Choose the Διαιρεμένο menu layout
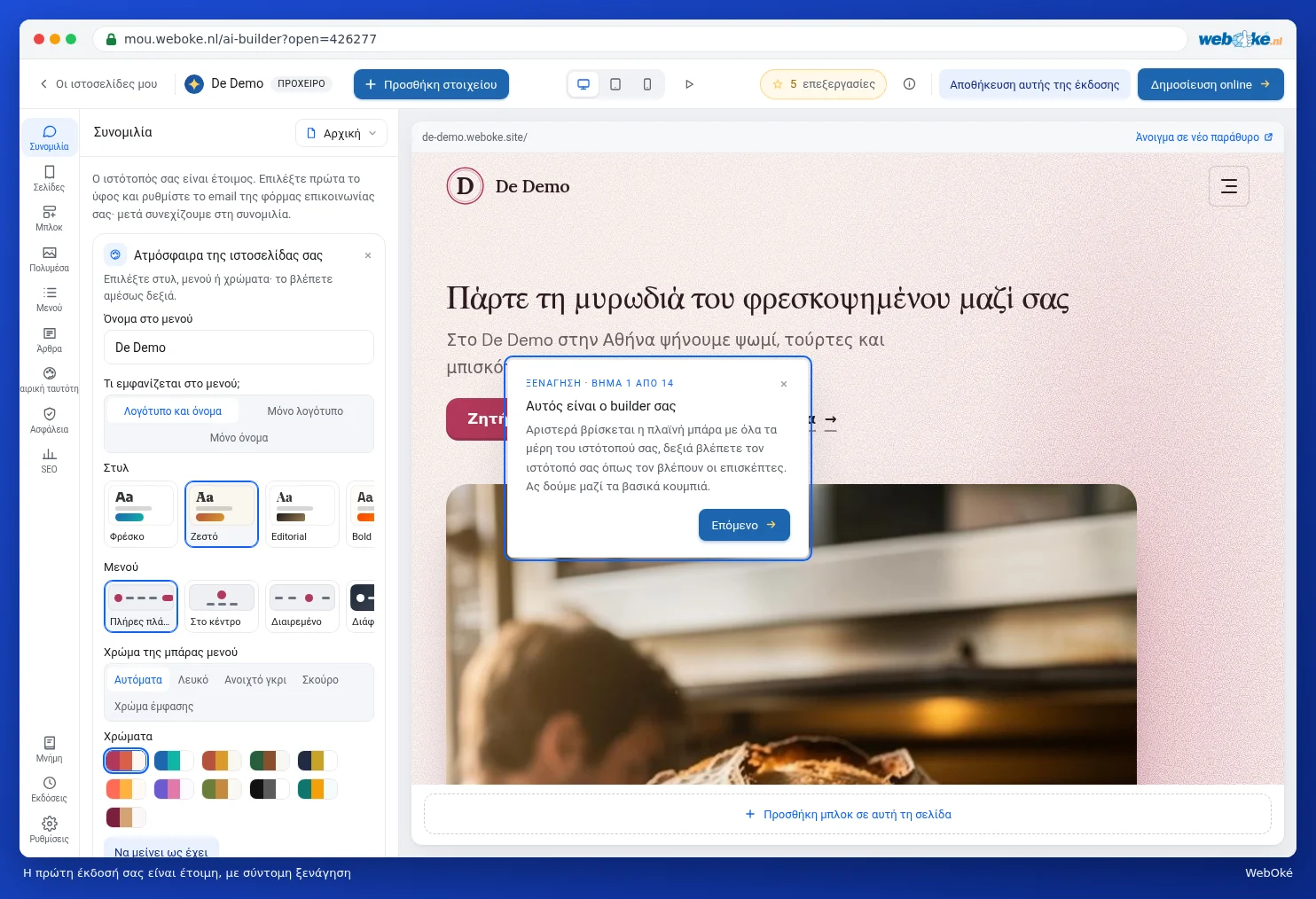Viewport: 1316px width, 899px height. coord(302,606)
